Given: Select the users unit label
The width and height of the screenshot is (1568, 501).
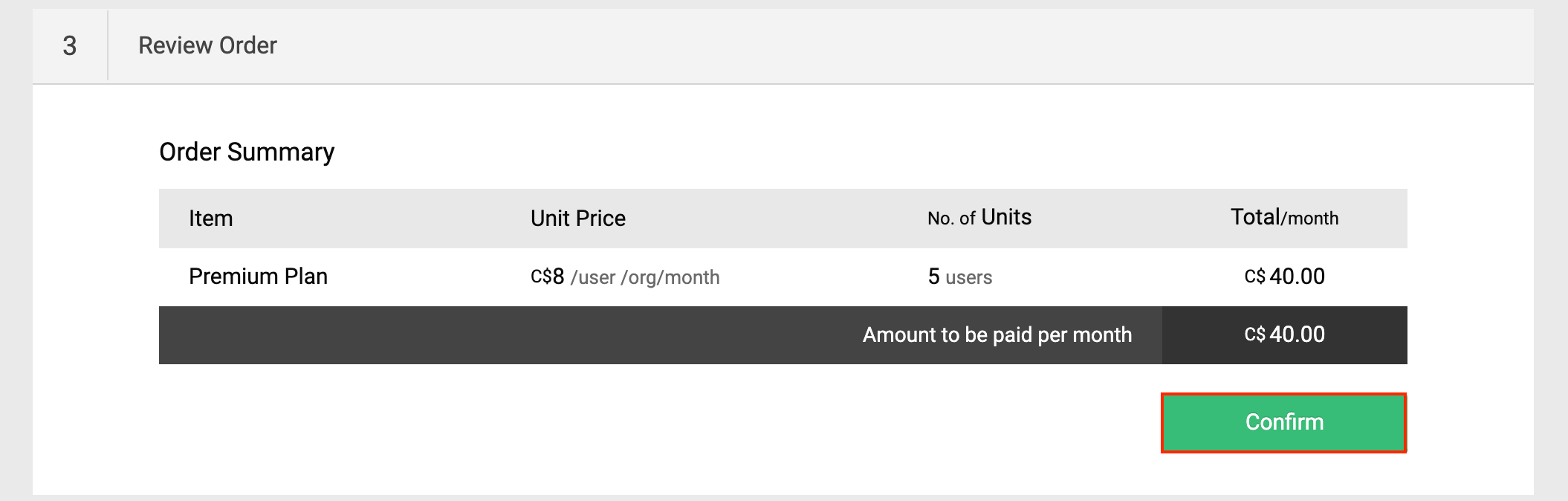Looking at the screenshot, I should coord(969,278).
